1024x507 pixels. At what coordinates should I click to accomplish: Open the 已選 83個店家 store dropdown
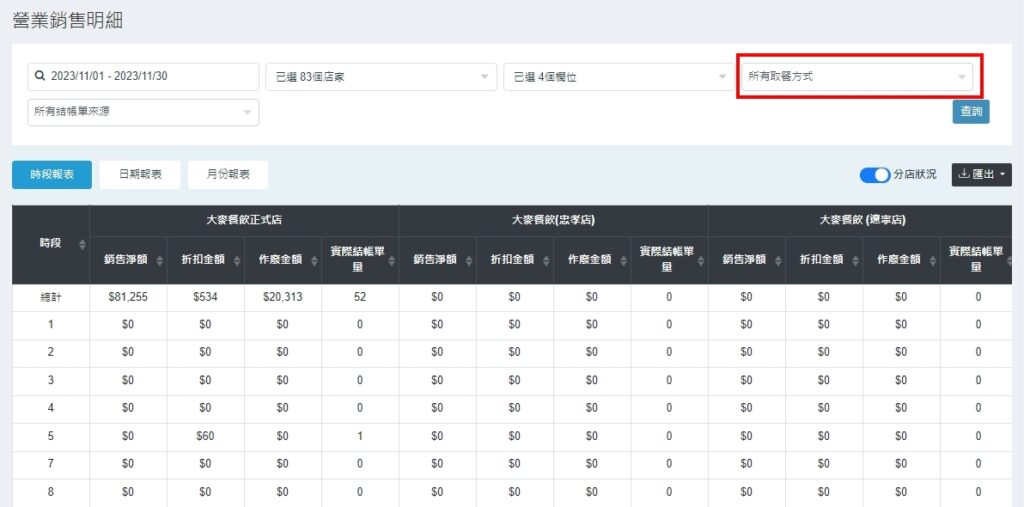pos(380,77)
